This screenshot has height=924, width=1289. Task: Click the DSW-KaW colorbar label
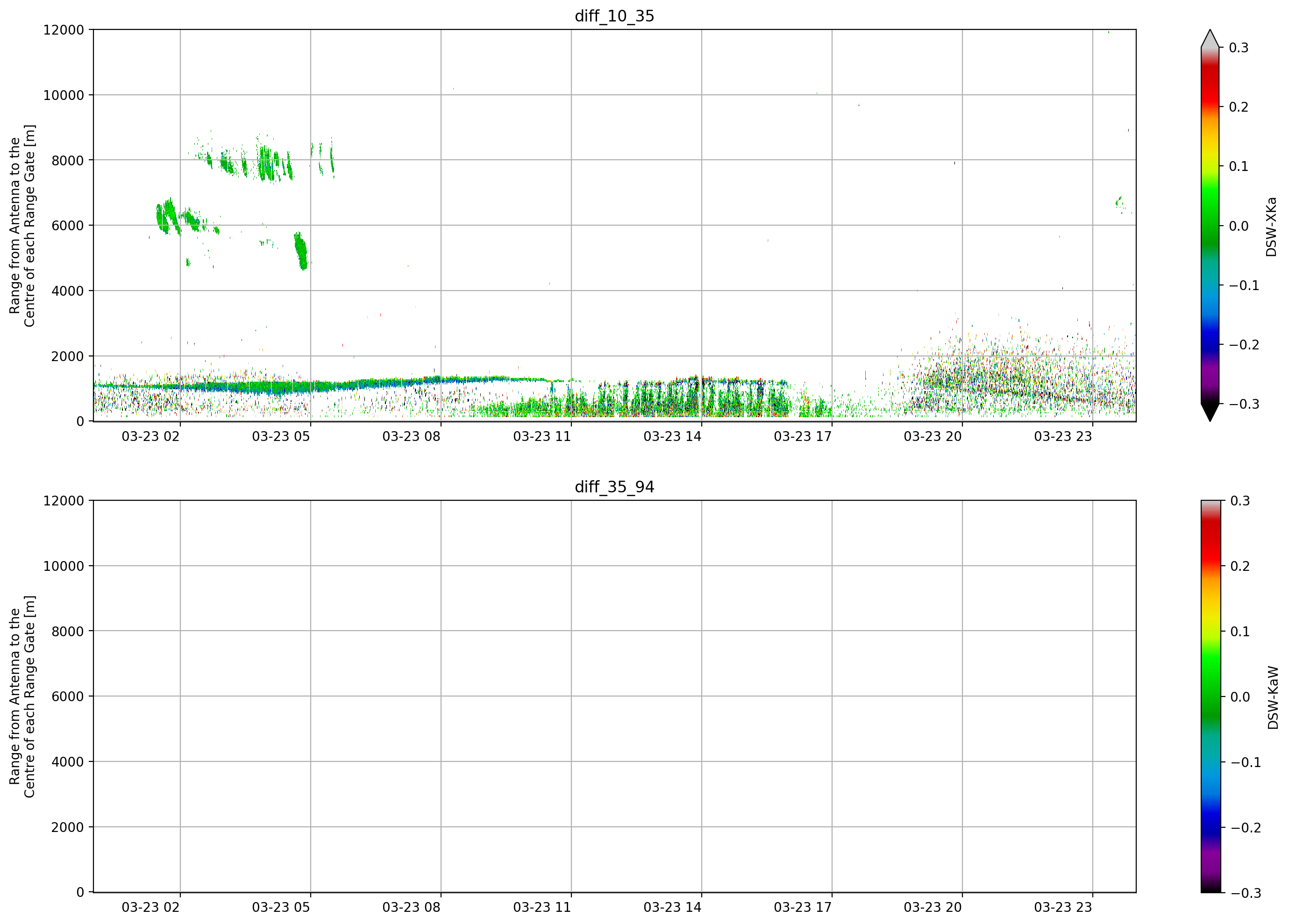point(1273,698)
